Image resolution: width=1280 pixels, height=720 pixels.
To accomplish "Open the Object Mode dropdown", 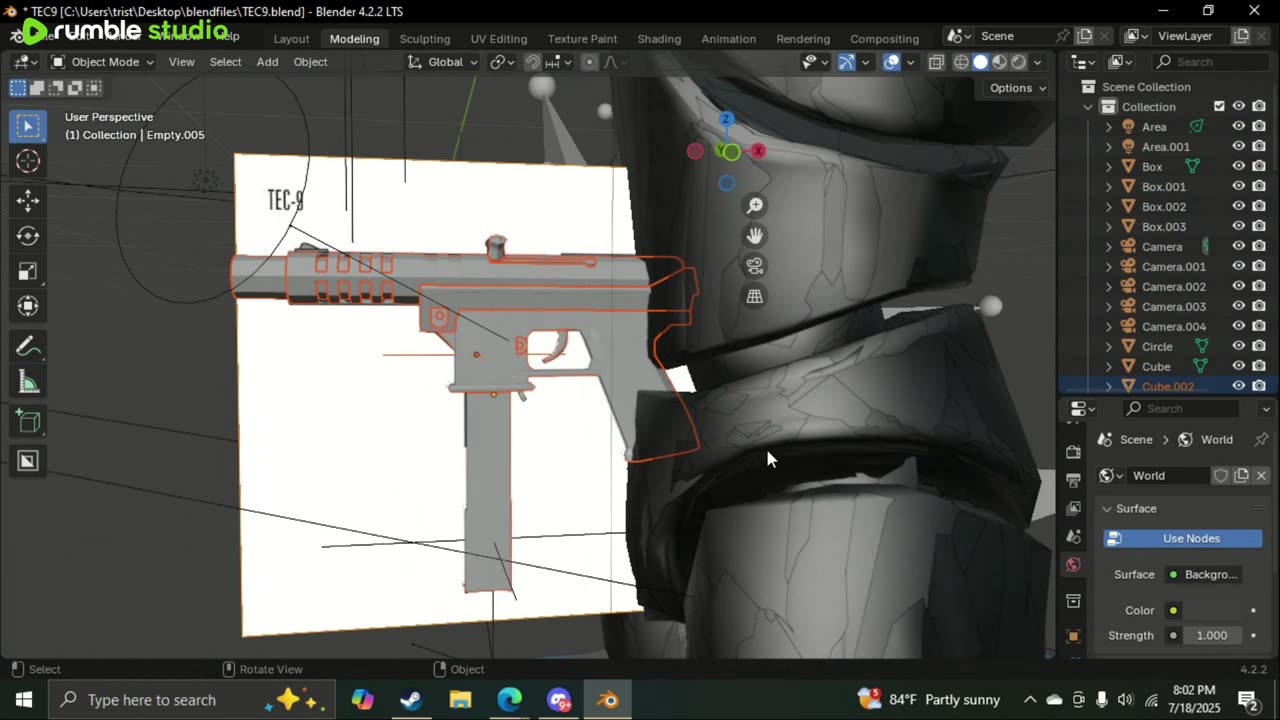I will pos(102,62).
